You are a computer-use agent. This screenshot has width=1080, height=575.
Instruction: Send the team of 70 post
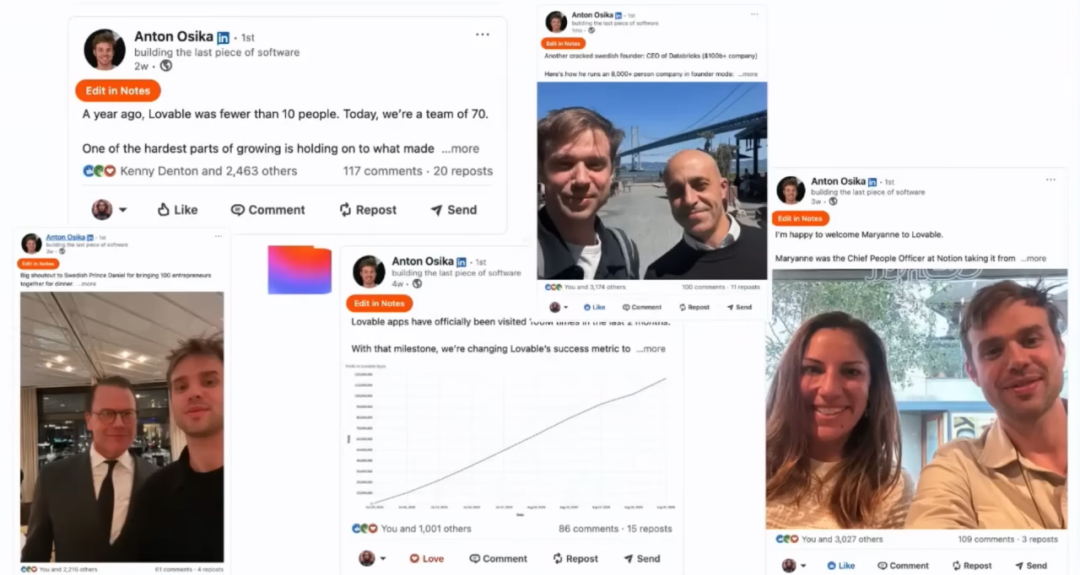coord(453,210)
